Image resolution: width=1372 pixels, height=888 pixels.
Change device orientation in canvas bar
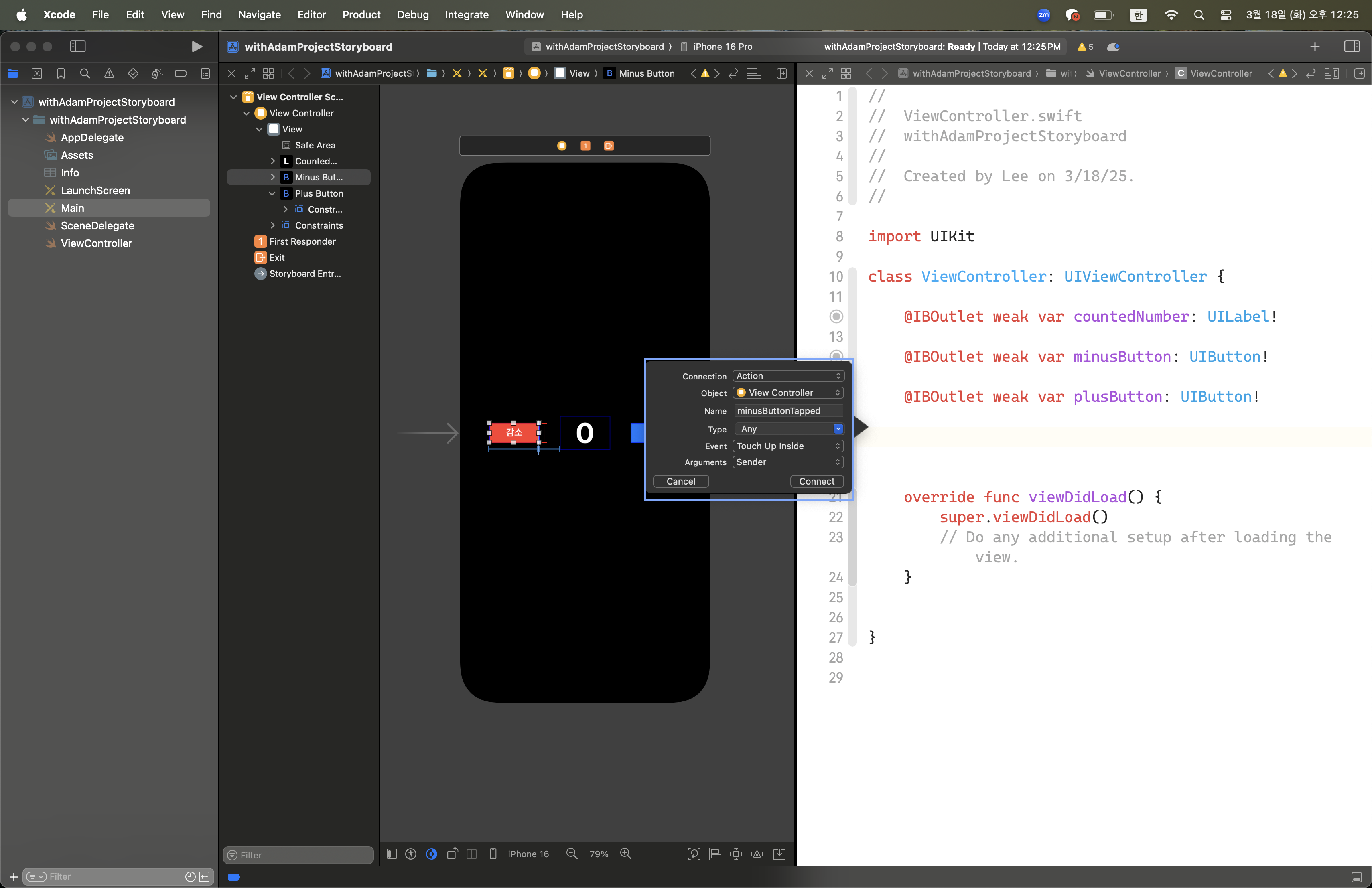453,854
